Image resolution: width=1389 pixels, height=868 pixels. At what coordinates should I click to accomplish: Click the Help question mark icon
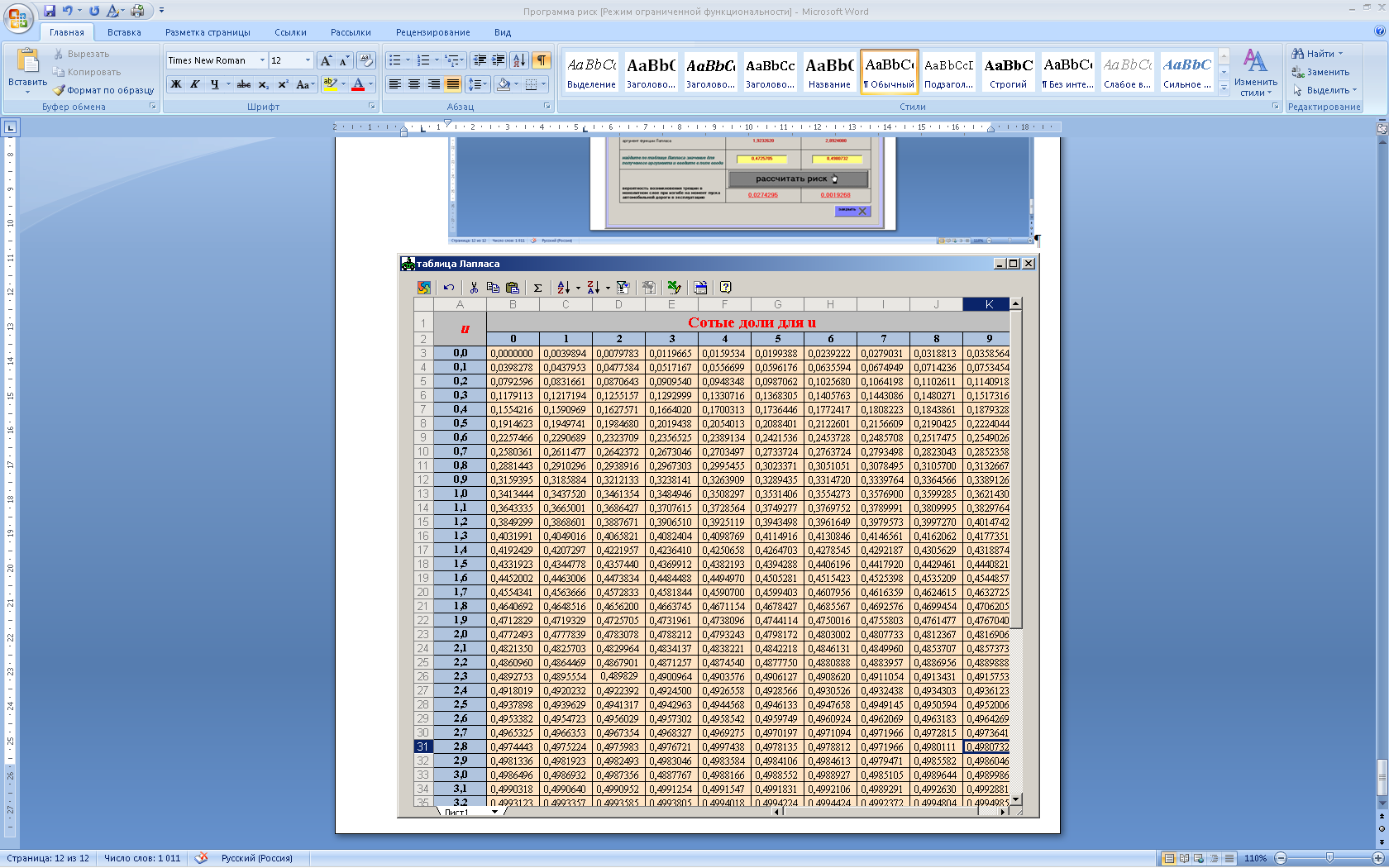(x=725, y=288)
